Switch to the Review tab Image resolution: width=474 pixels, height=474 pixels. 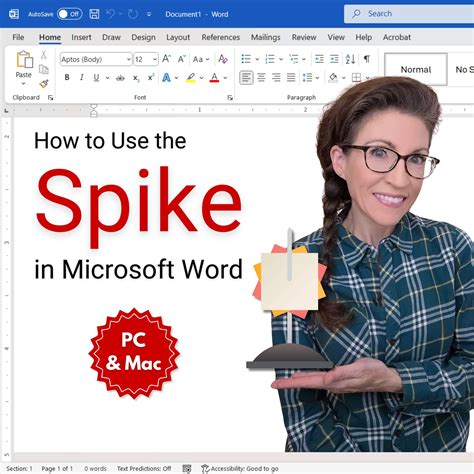tap(304, 37)
